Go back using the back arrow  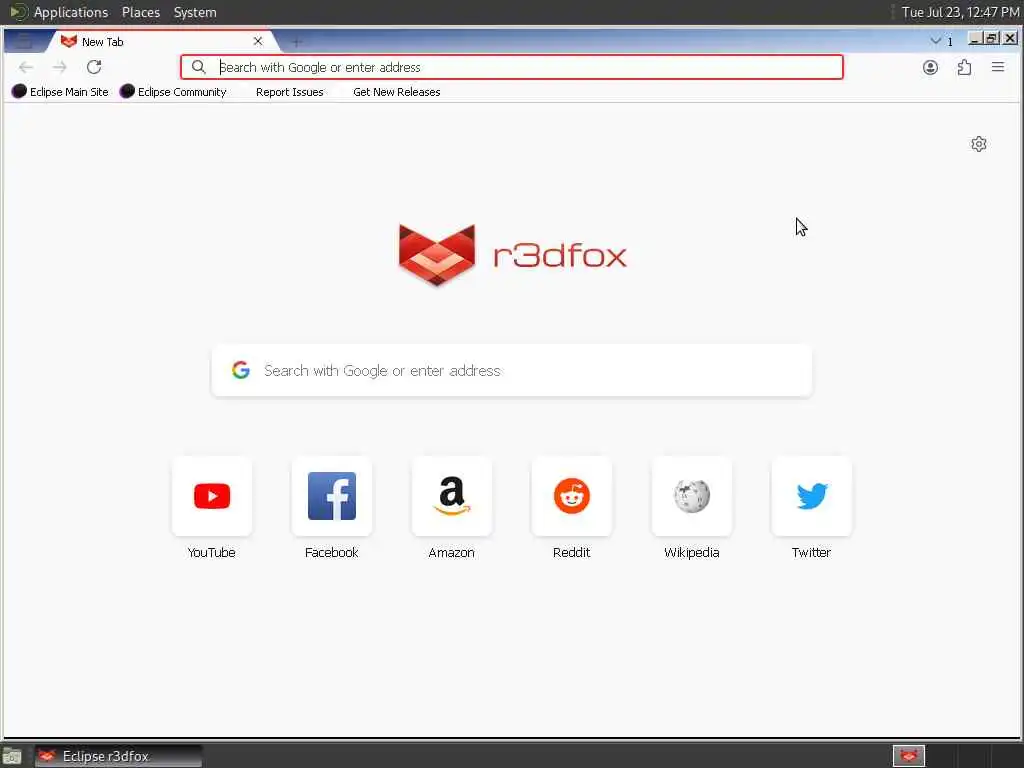pos(26,67)
